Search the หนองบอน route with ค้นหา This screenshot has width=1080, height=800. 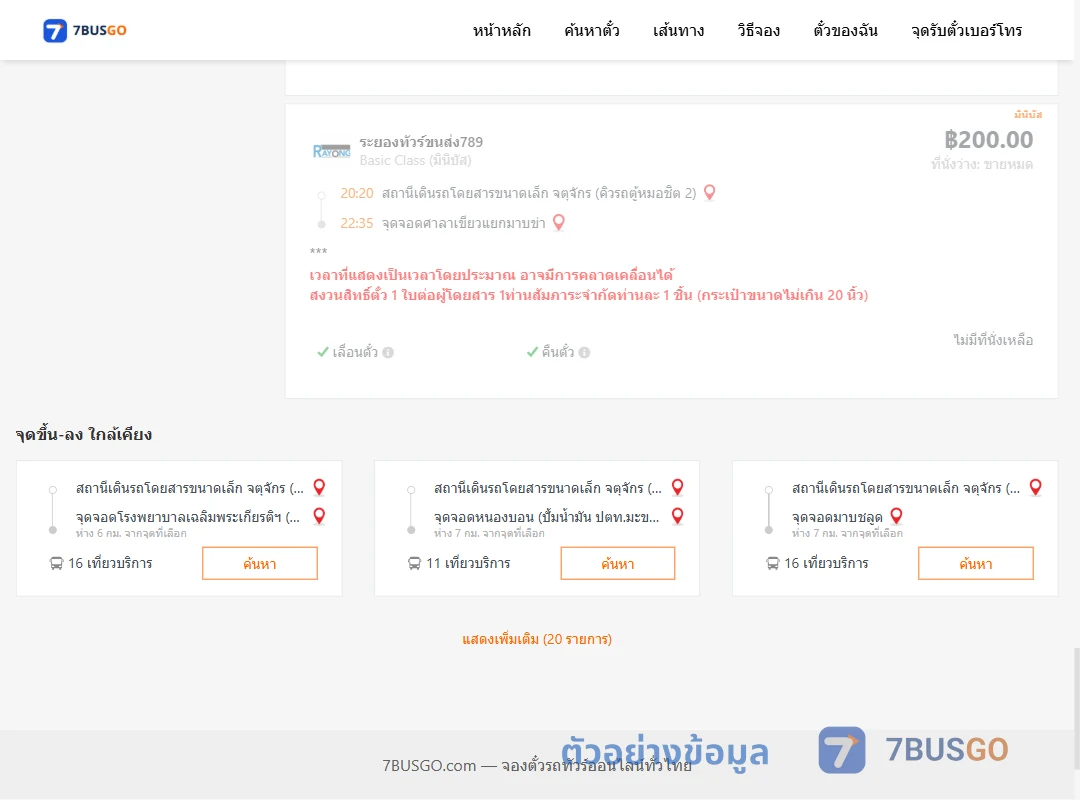618,564
